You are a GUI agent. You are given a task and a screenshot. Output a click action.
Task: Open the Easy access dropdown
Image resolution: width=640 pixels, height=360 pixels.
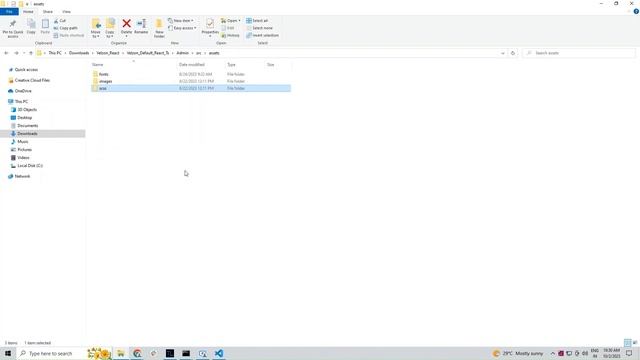(182, 28)
